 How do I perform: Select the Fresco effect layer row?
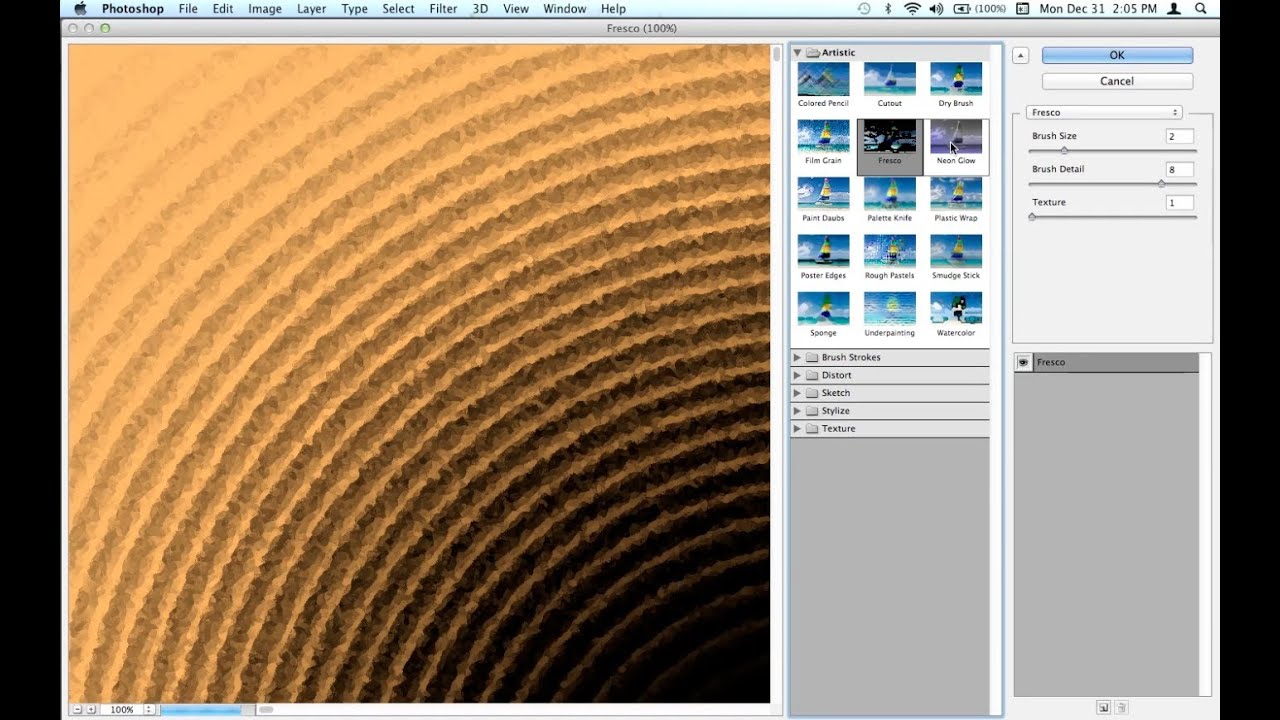click(x=1106, y=362)
